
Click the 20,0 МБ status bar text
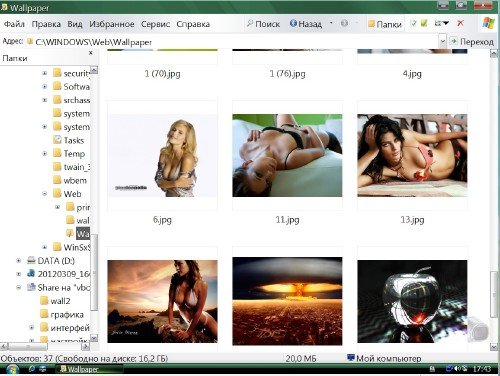[301, 358]
